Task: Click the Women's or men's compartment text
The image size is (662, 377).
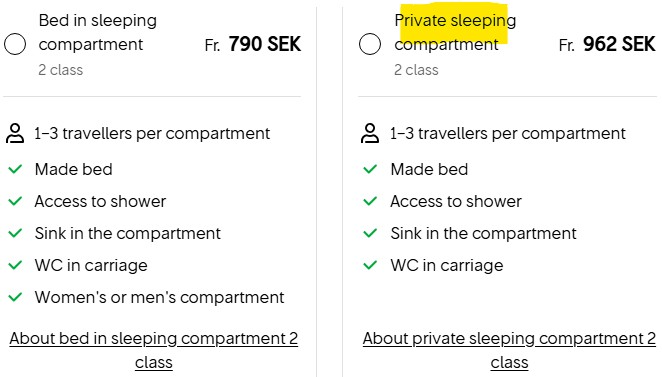Action: (160, 297)
